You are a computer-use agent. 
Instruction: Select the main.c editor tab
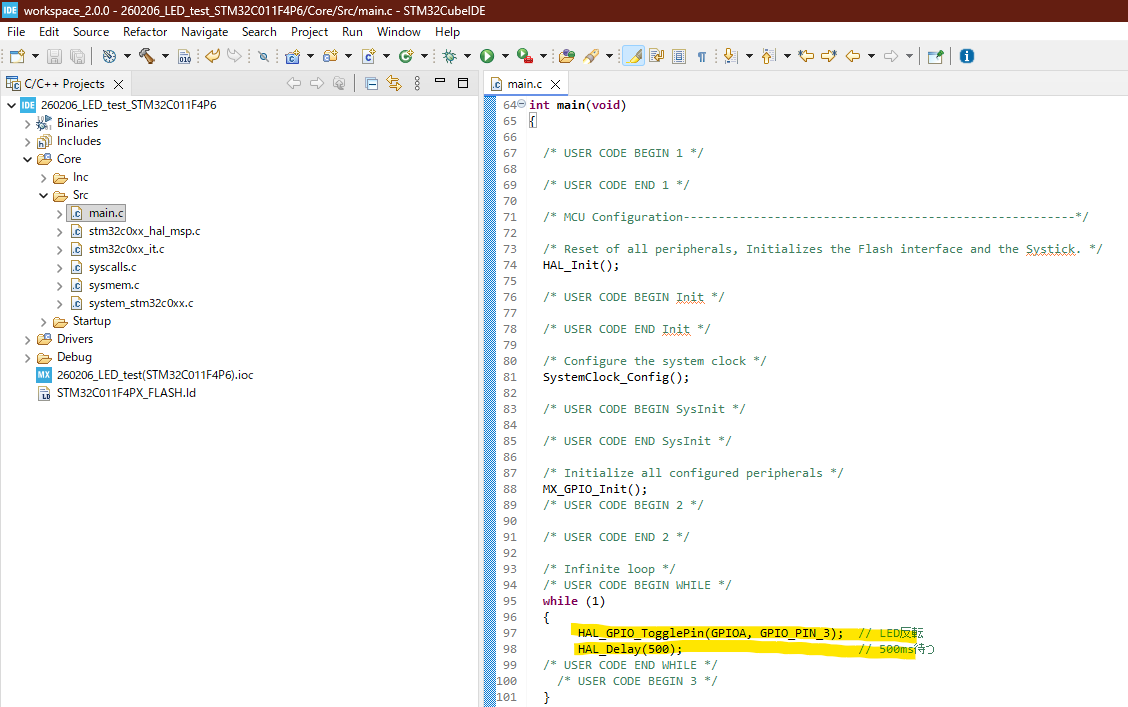tap(524, 84)
